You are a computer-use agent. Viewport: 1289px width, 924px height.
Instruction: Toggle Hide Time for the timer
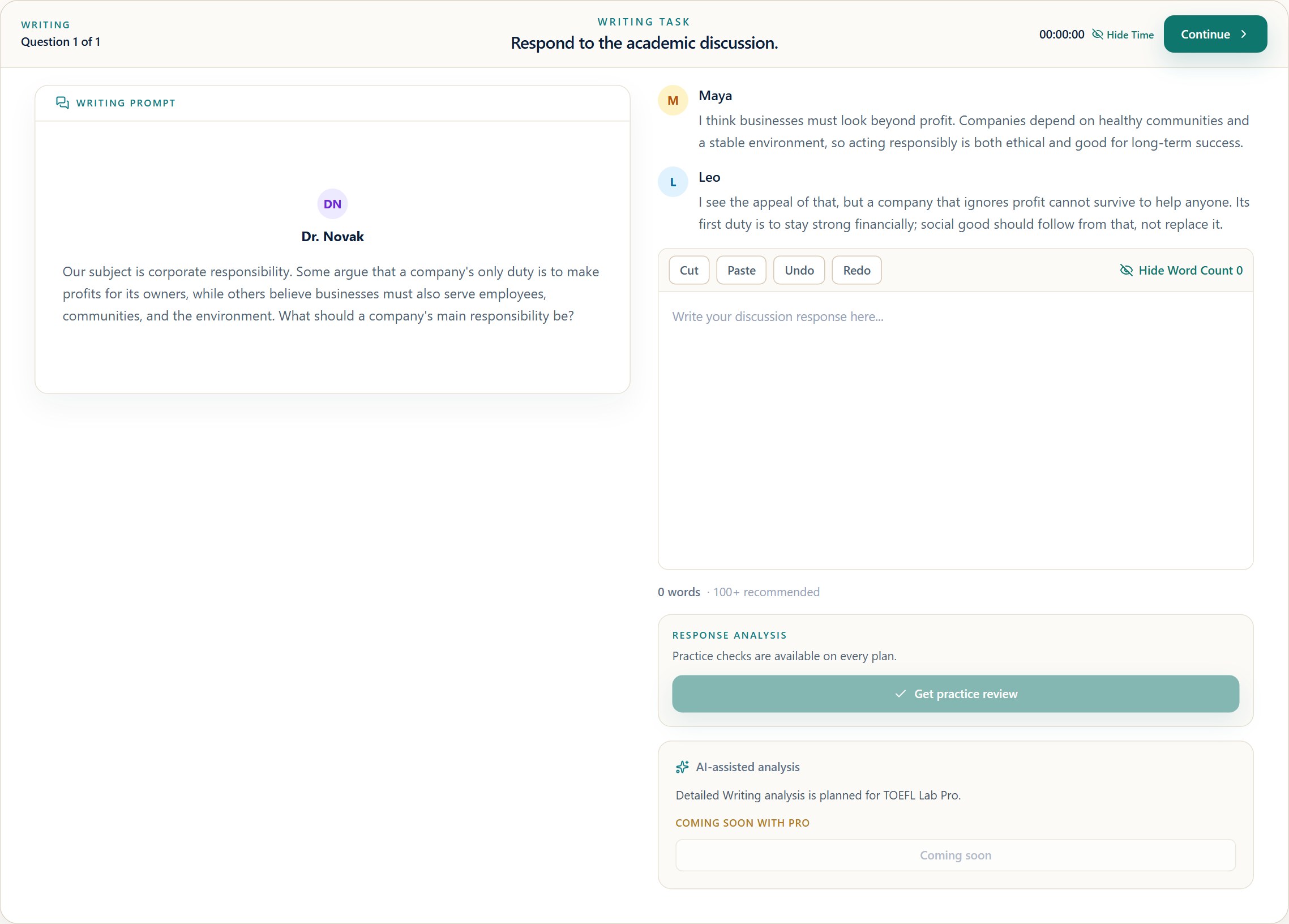[x=1123, y=35]
